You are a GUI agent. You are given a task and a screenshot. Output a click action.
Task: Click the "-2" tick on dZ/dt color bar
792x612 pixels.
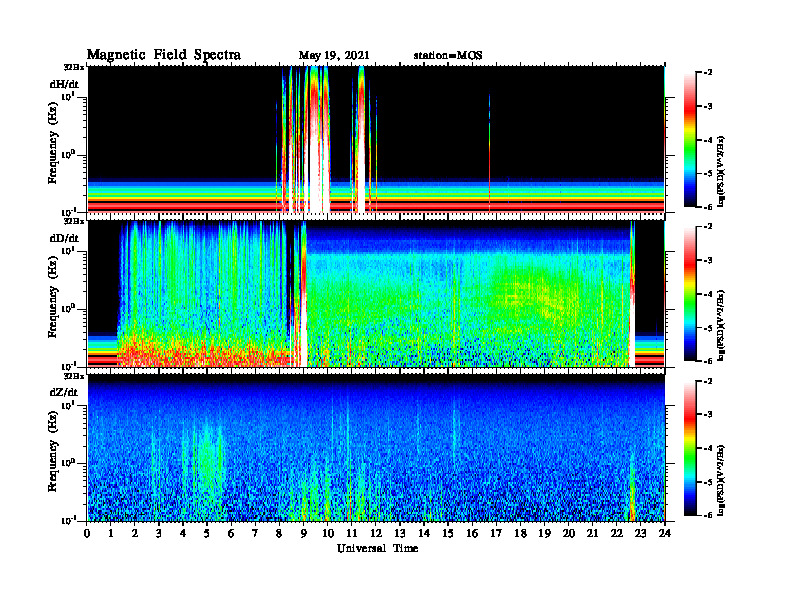(x=708, y=381)
